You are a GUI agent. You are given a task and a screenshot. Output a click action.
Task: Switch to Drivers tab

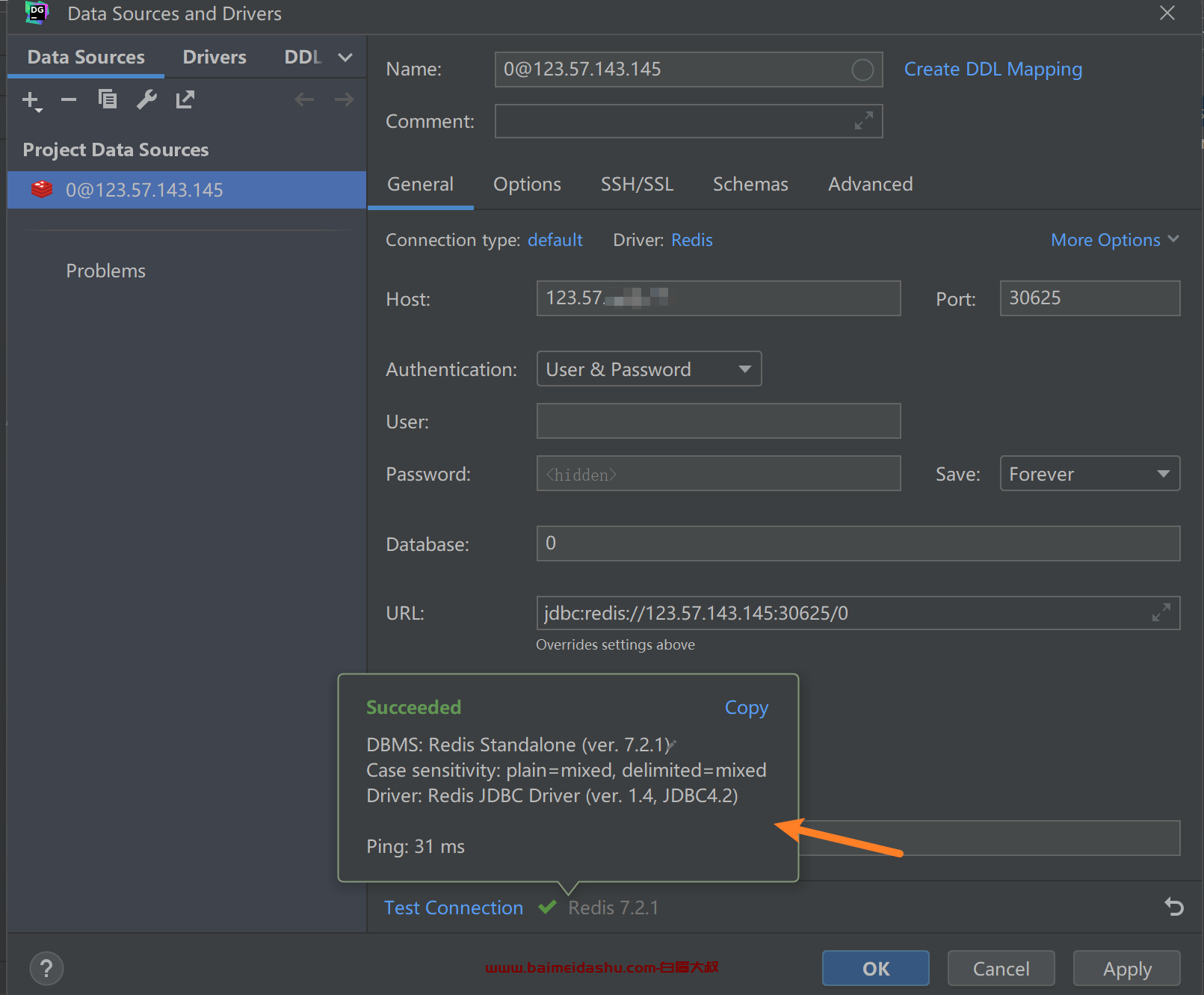click(214, 58)
